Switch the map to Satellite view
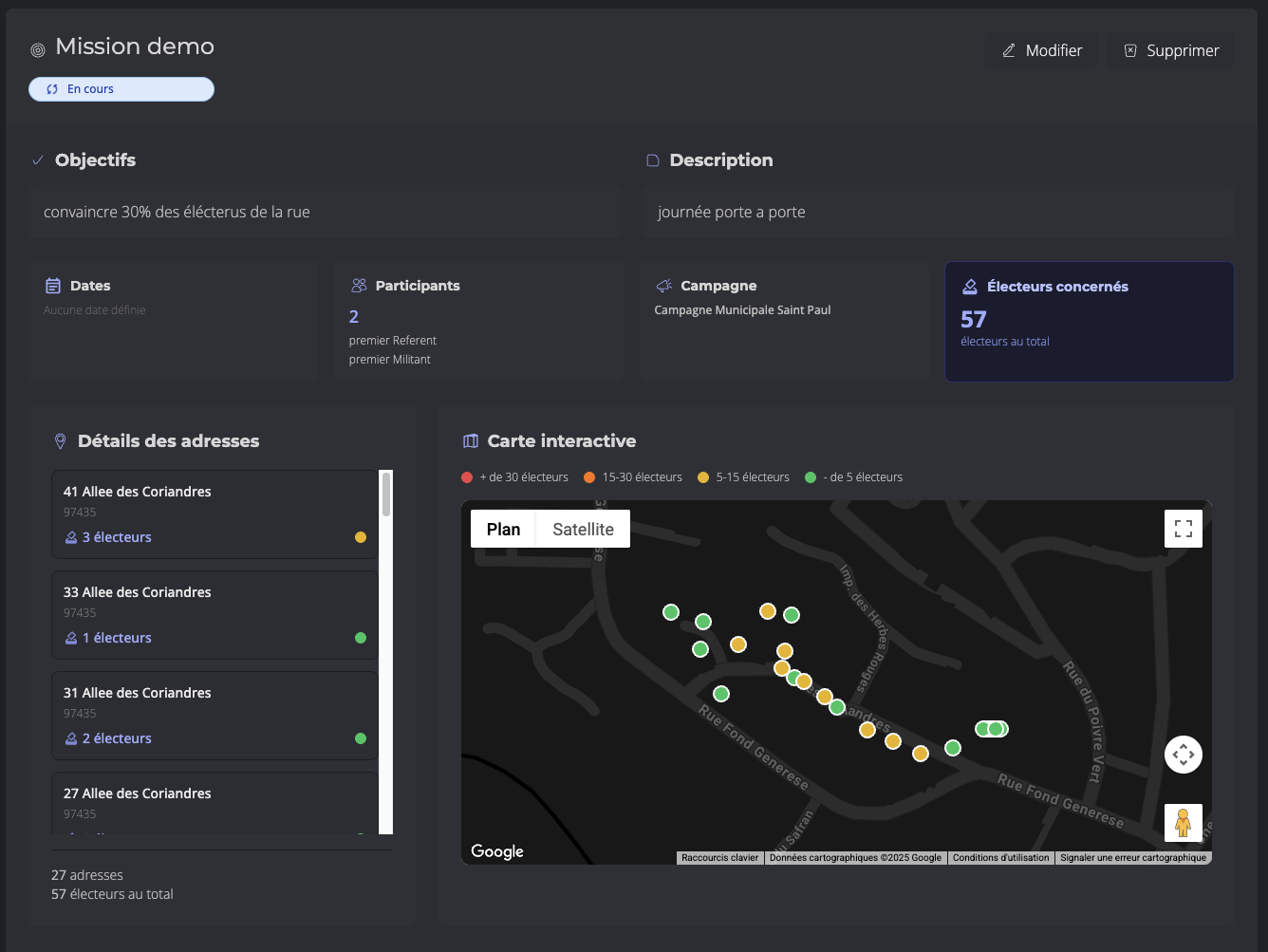 tap(583, 529)
